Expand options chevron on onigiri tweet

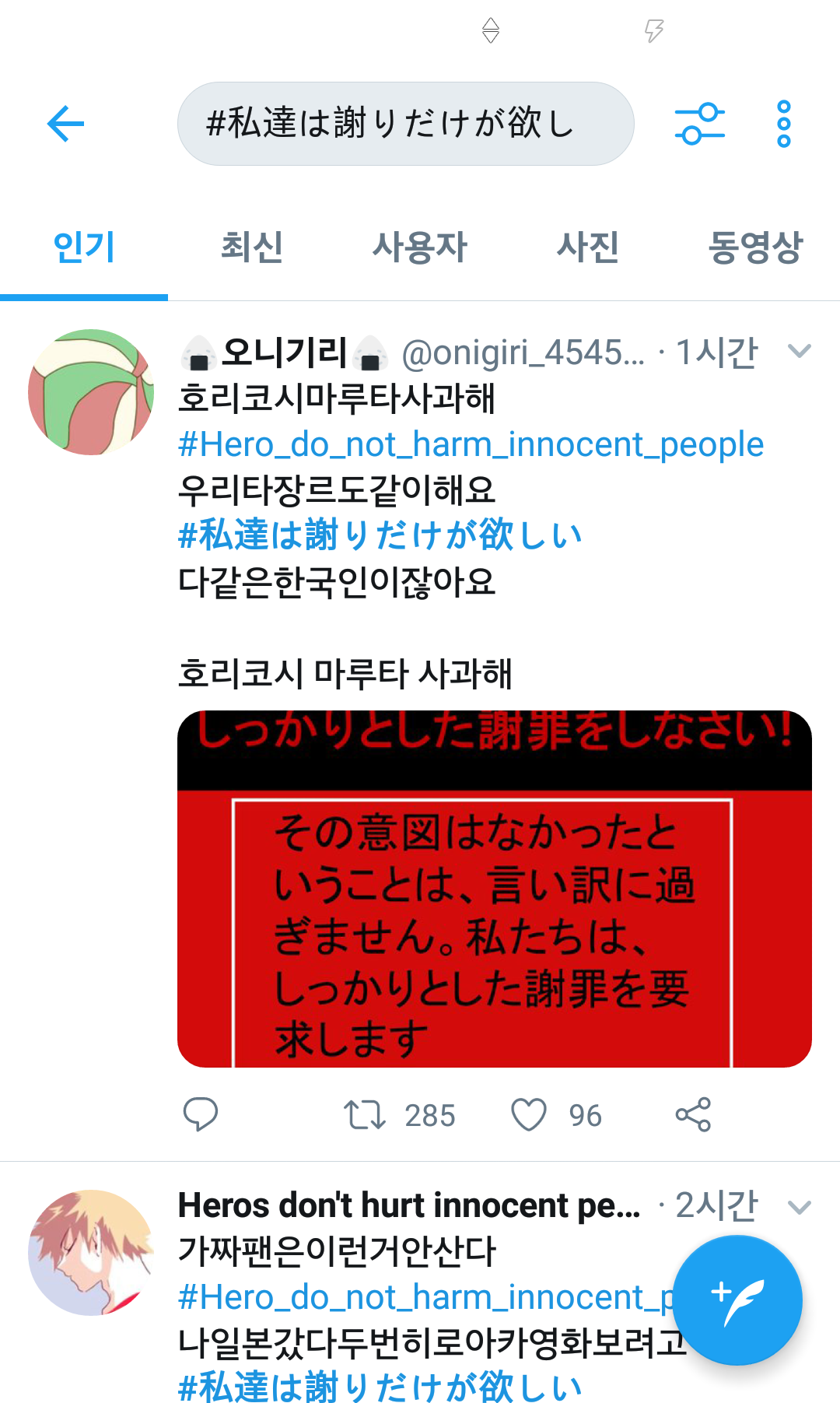[800, 351]
